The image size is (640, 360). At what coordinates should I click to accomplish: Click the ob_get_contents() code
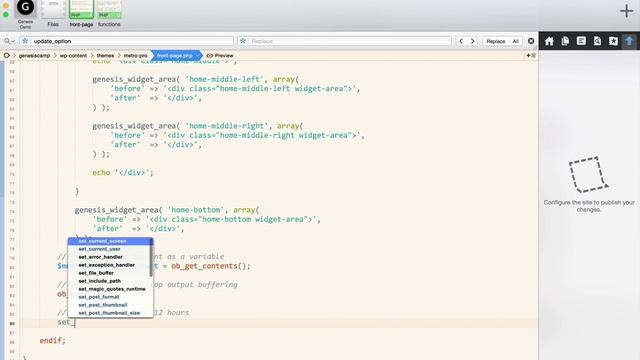pyautogui.click(x=211, y=266)
